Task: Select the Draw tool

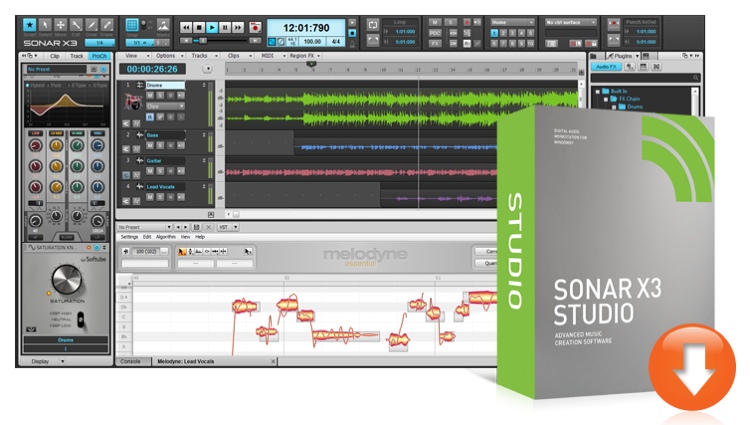Action: (x=90, y=23)
